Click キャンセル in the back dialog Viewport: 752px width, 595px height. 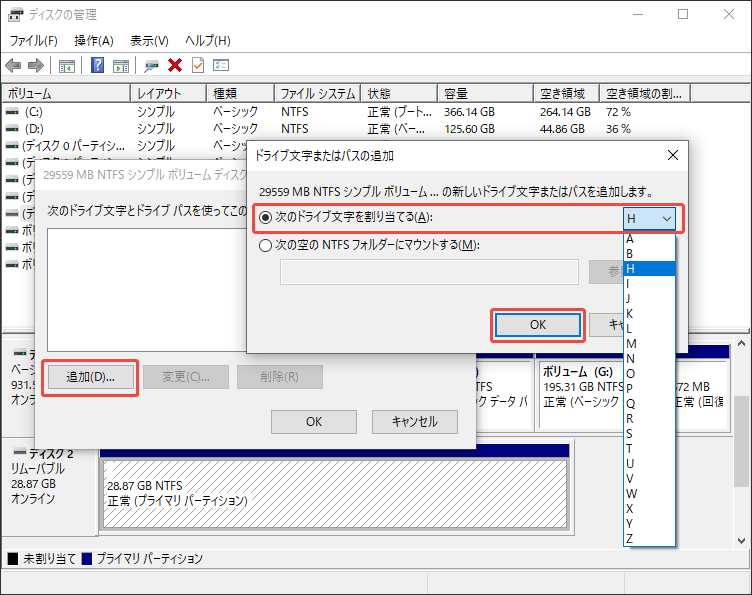(x=415, y=422)
